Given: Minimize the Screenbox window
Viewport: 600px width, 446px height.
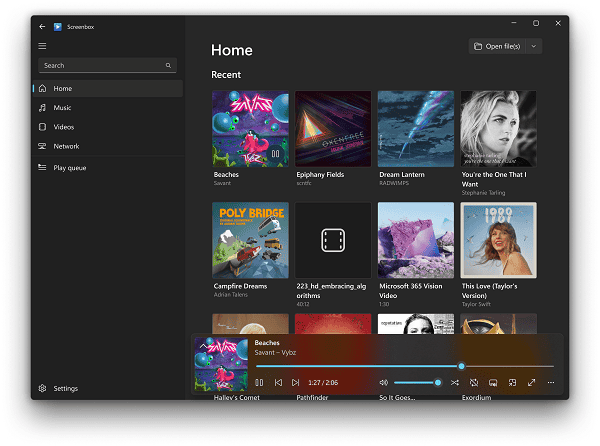Looking at the screenshot, I should click(514, 23).
